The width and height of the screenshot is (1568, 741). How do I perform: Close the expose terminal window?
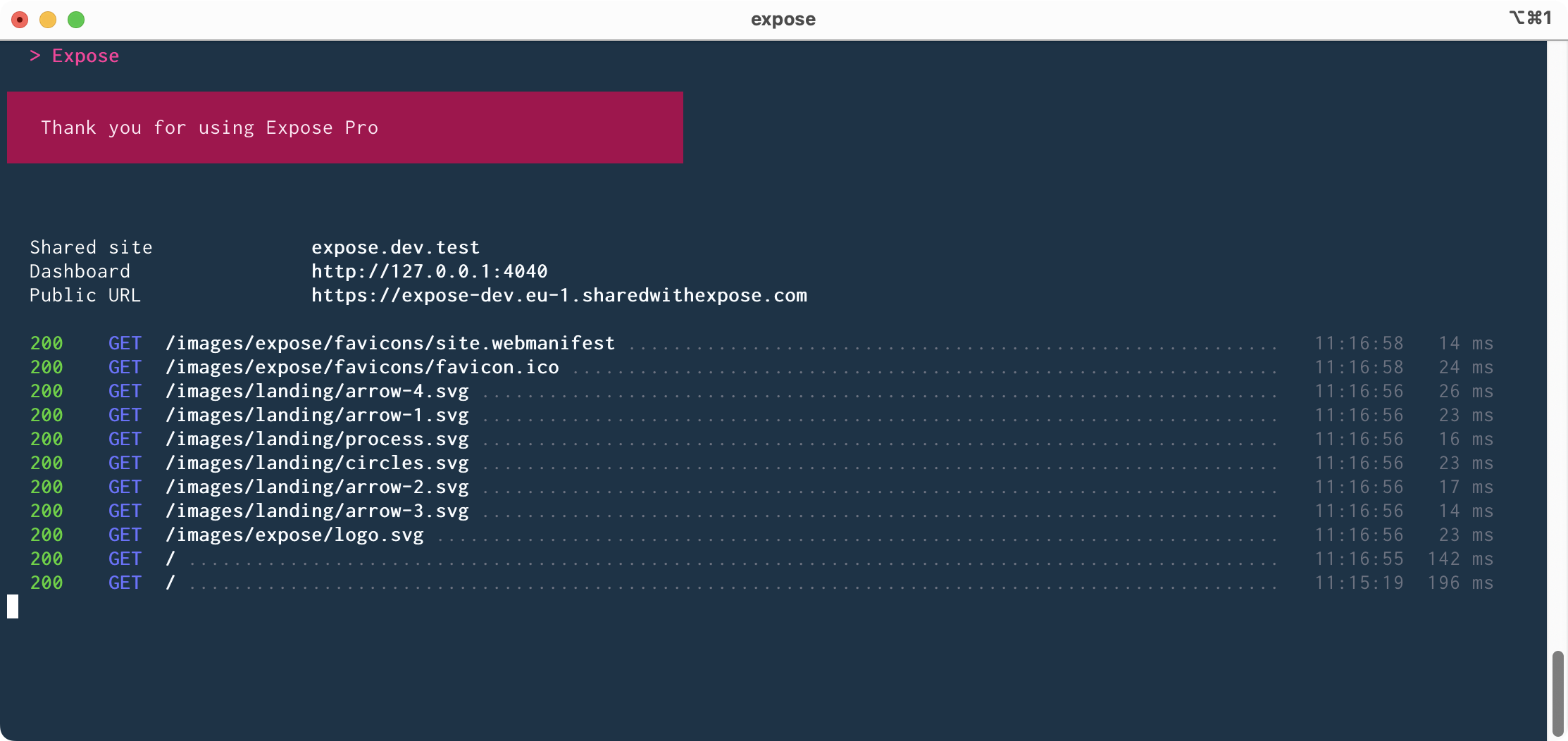point(20,20)
